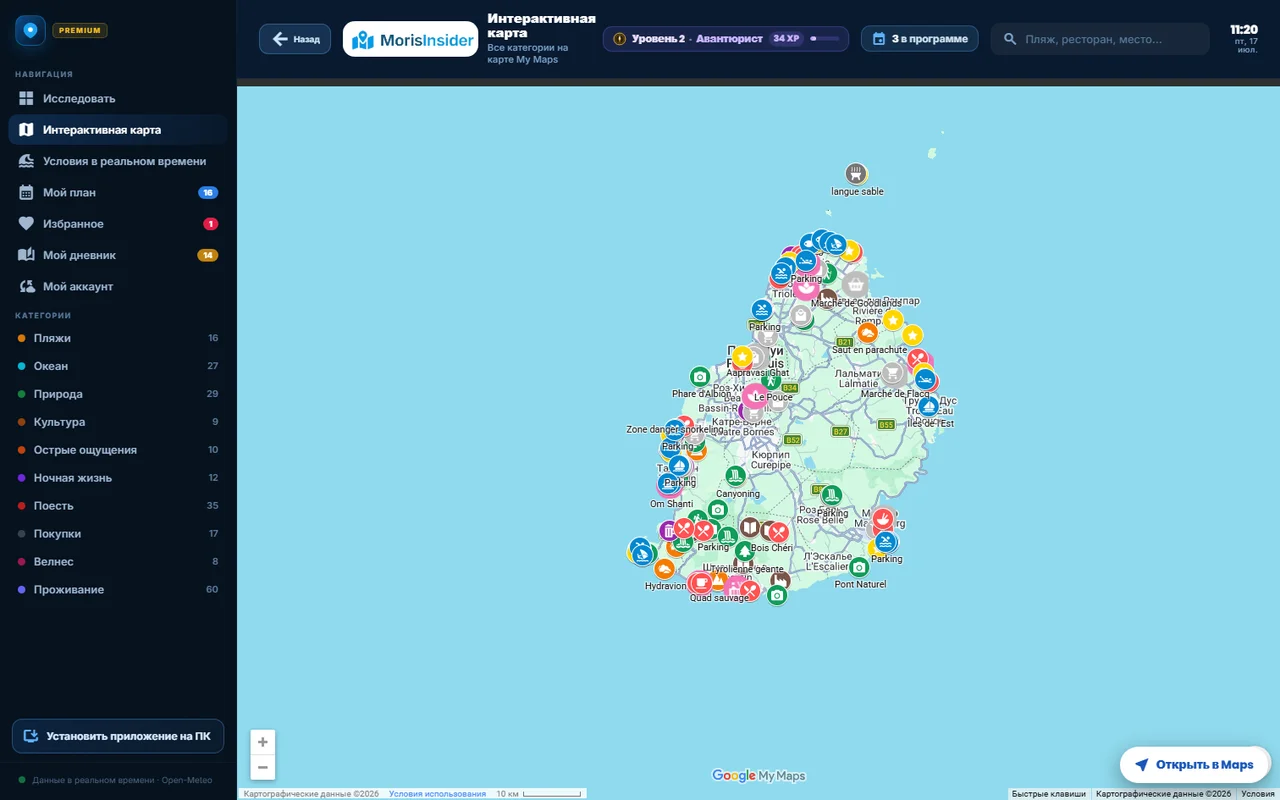Click the search field Пляж, ресторан, место
This screenshot has width=1280, height=800.
(1100, 39)
